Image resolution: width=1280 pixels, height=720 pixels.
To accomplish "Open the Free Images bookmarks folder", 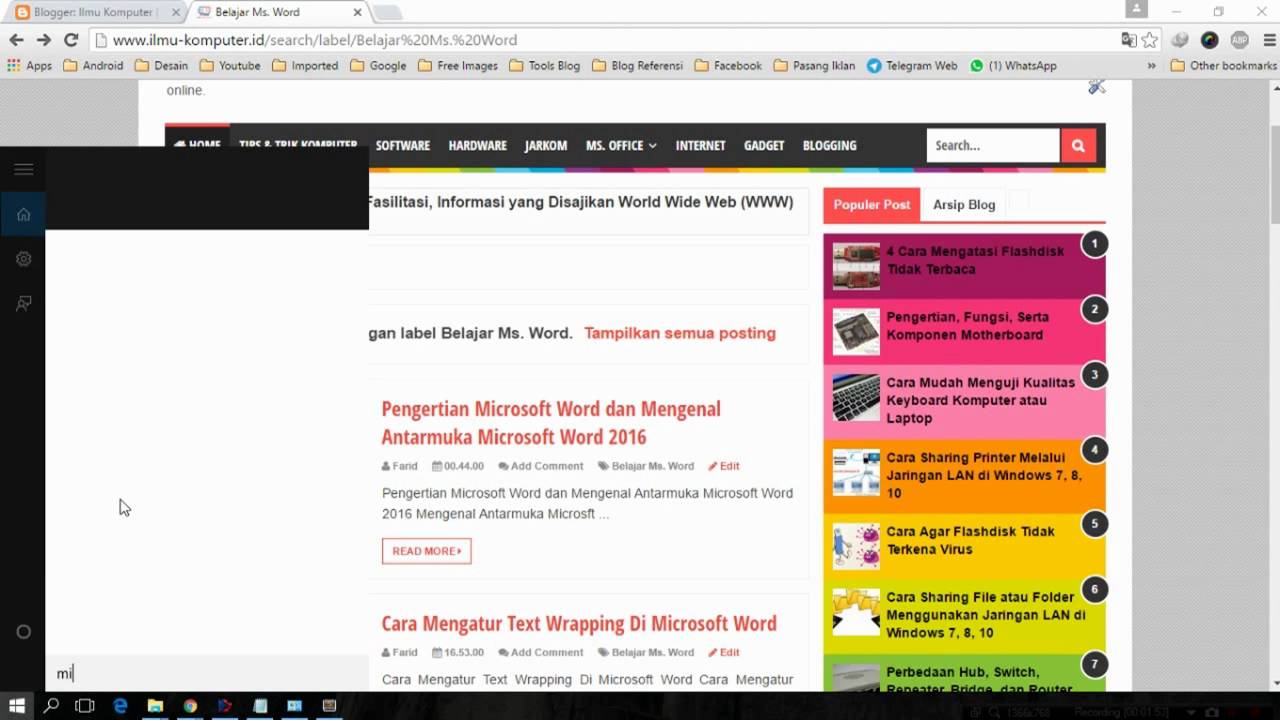I will (458, 66).
